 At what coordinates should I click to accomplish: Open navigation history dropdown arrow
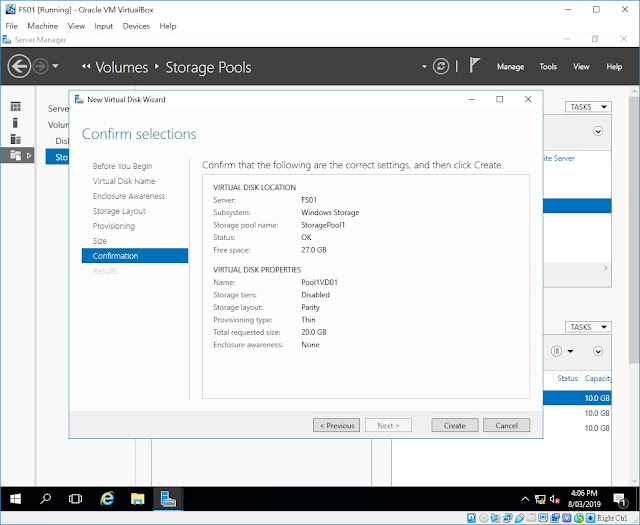click(56, 66)
